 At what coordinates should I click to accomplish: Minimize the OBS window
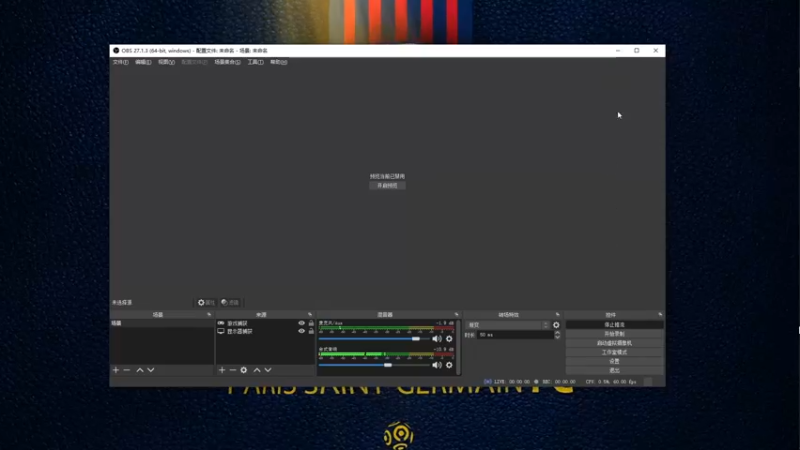coord(618,51)
